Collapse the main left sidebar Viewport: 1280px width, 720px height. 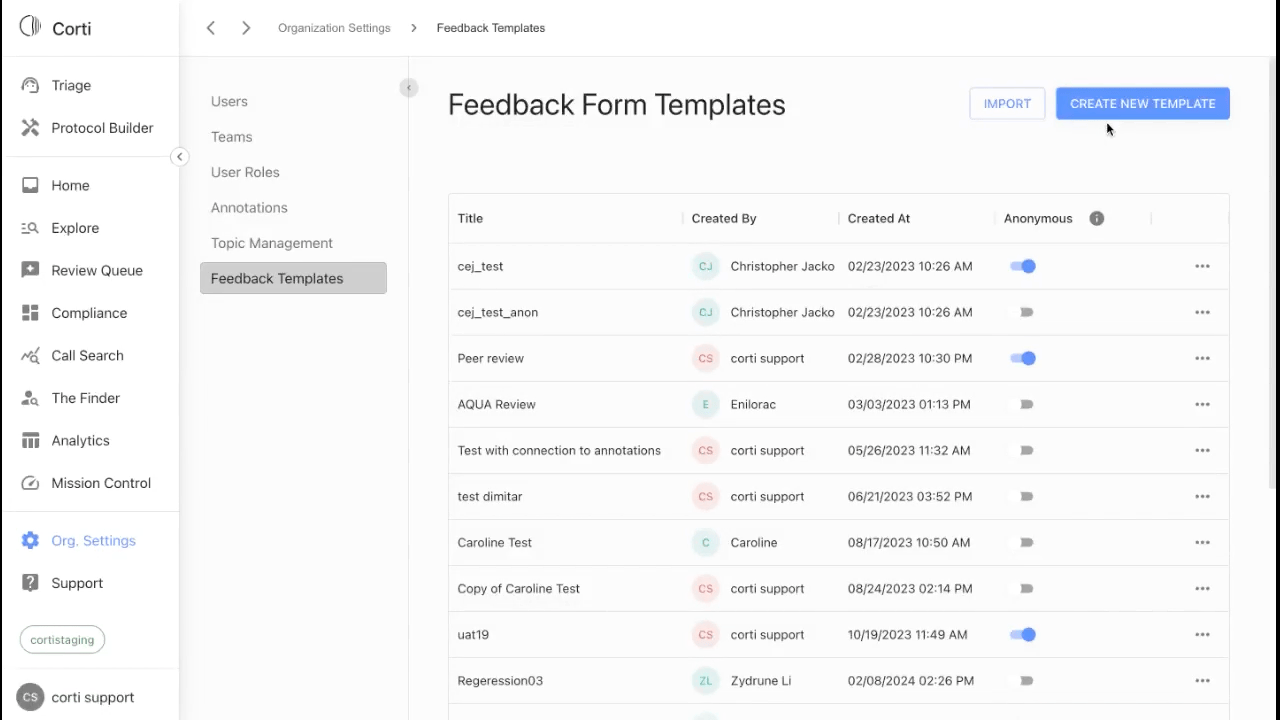179,157
